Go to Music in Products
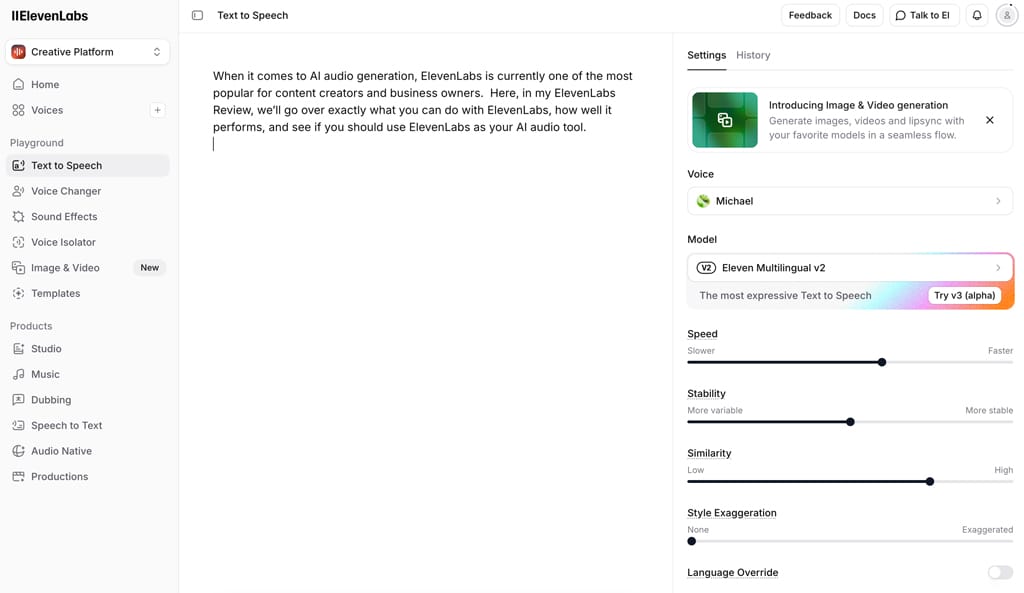The width and height of the screenshot is (1024, 593). (x=45, y=374)
